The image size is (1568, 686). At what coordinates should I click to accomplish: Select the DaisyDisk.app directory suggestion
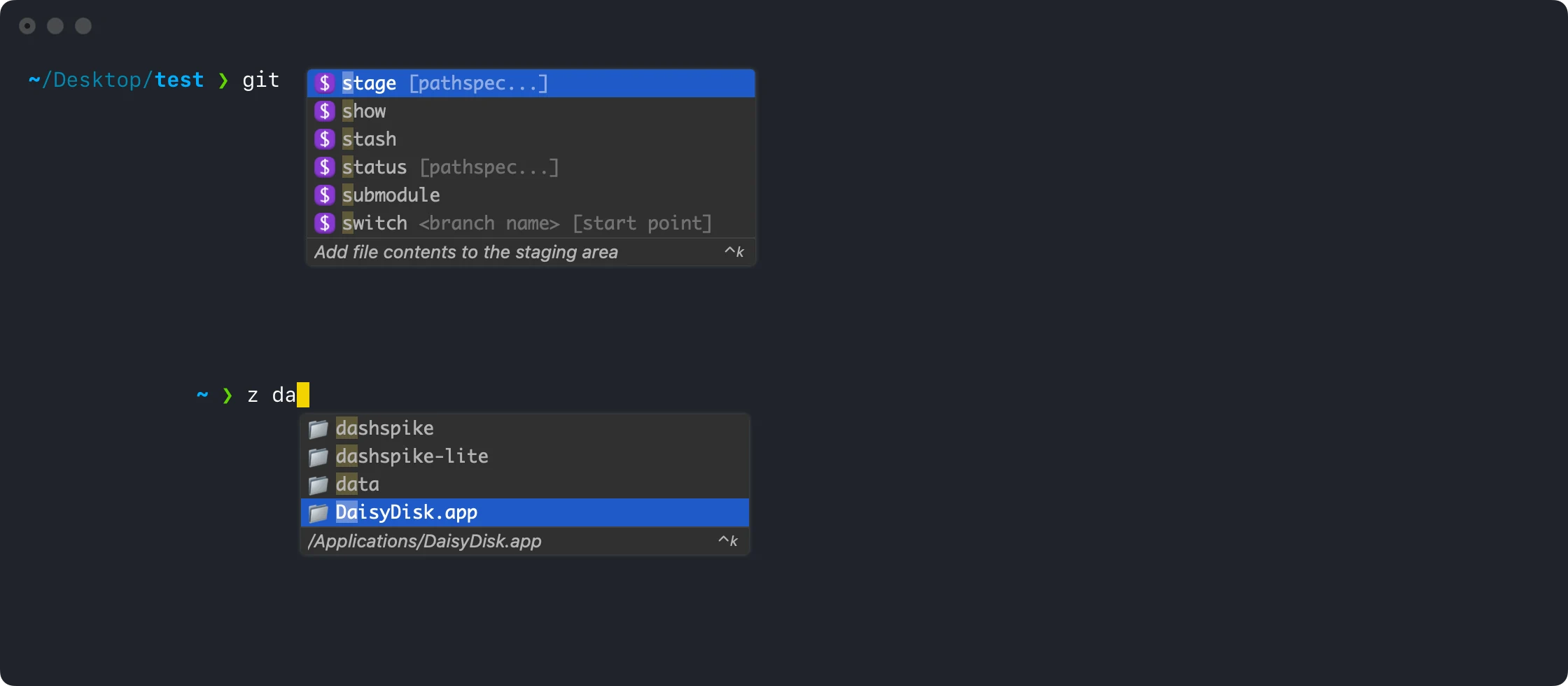(x=407, y=512)
